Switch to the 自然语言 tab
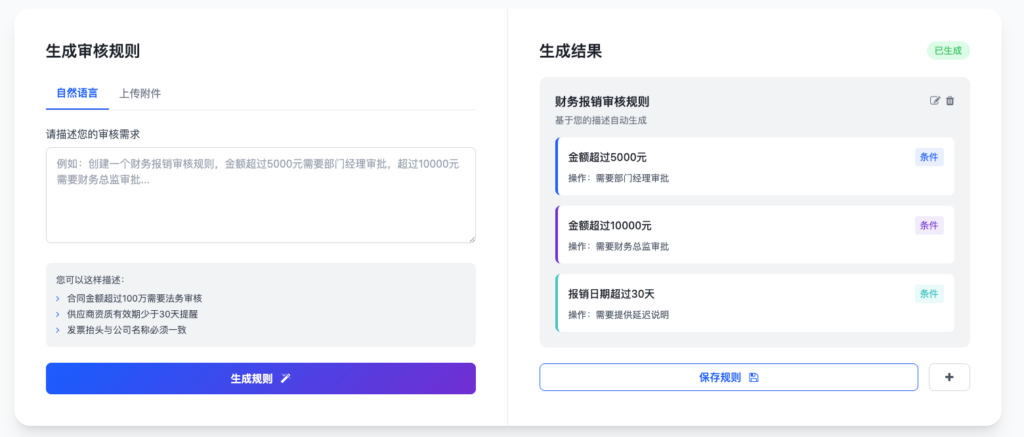 tap(77, 93)
